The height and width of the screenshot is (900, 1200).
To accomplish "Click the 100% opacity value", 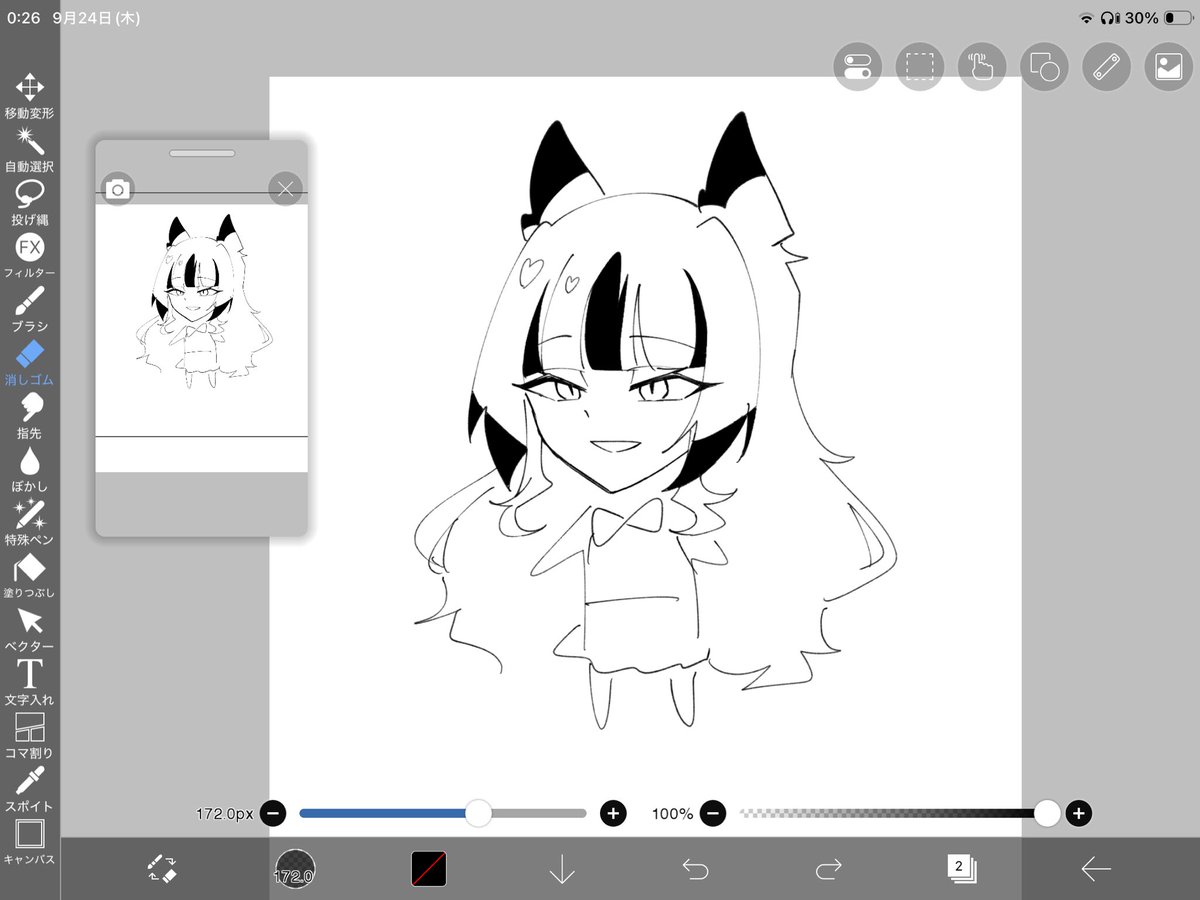I will click(672, 814).
